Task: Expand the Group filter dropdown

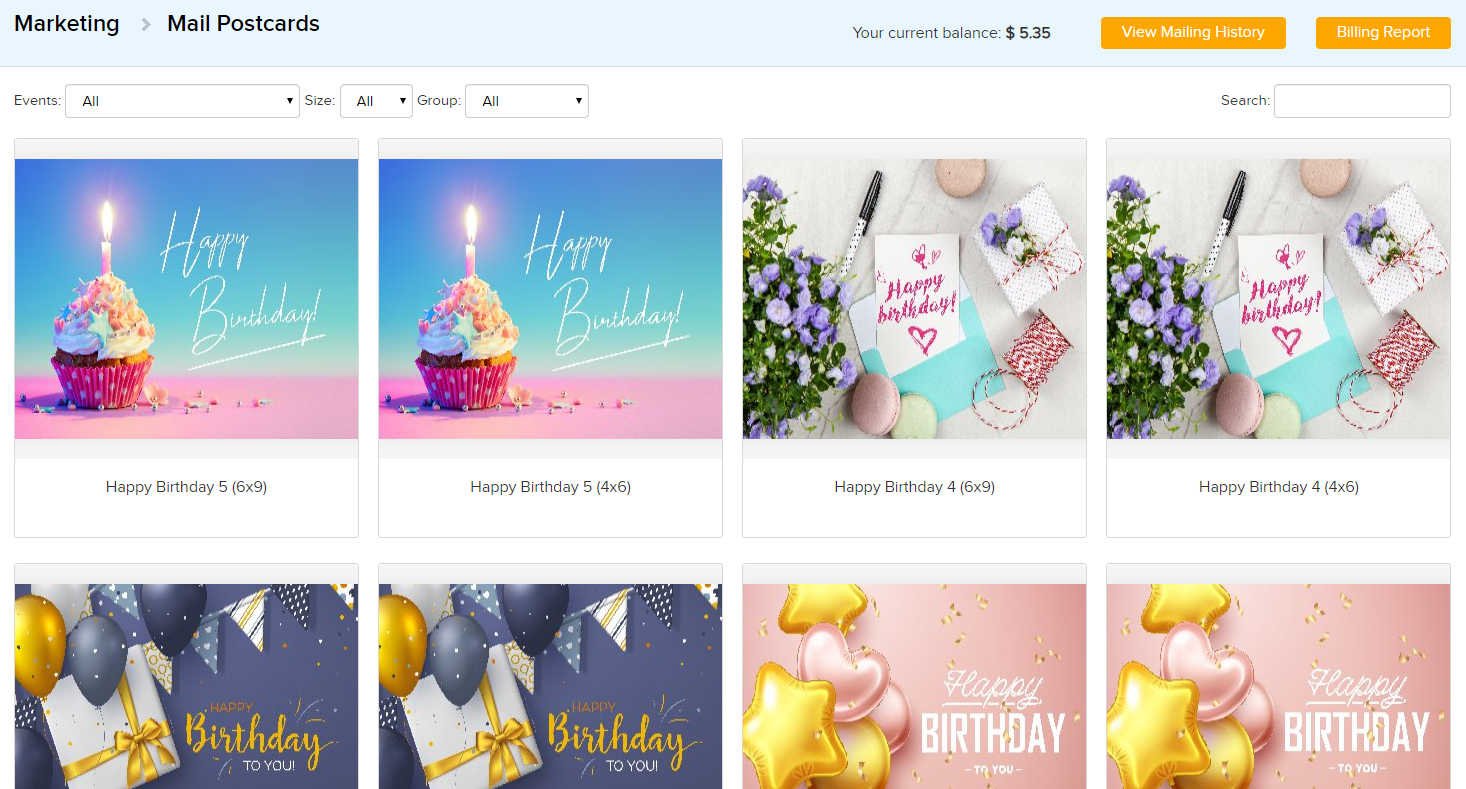Action: [527, 101]
